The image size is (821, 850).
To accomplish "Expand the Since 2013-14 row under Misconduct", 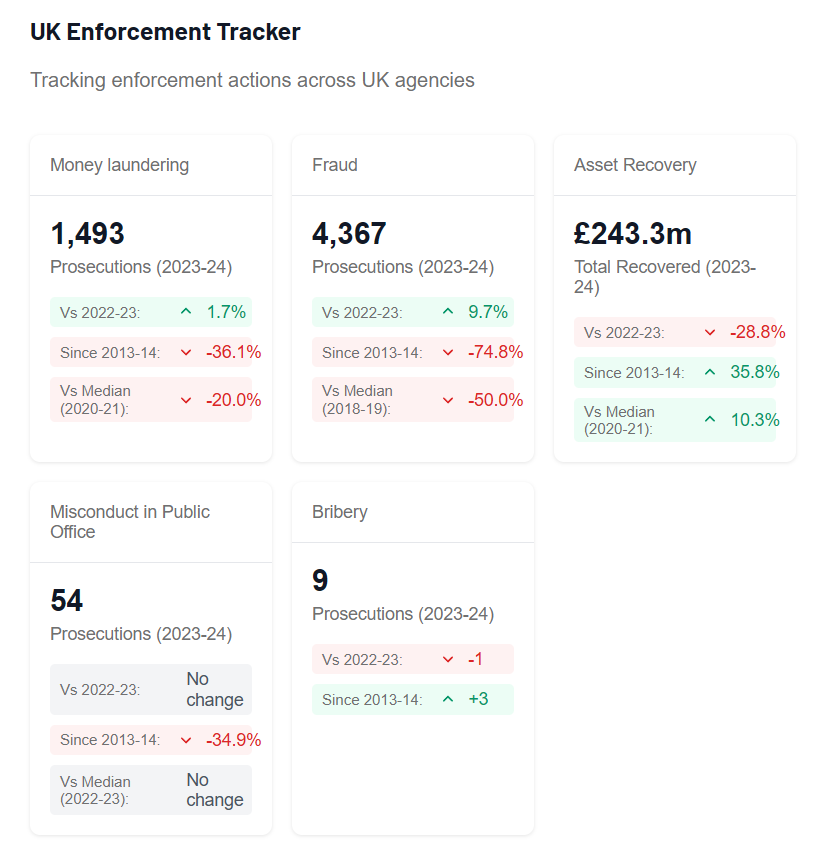I will (150, 739).
